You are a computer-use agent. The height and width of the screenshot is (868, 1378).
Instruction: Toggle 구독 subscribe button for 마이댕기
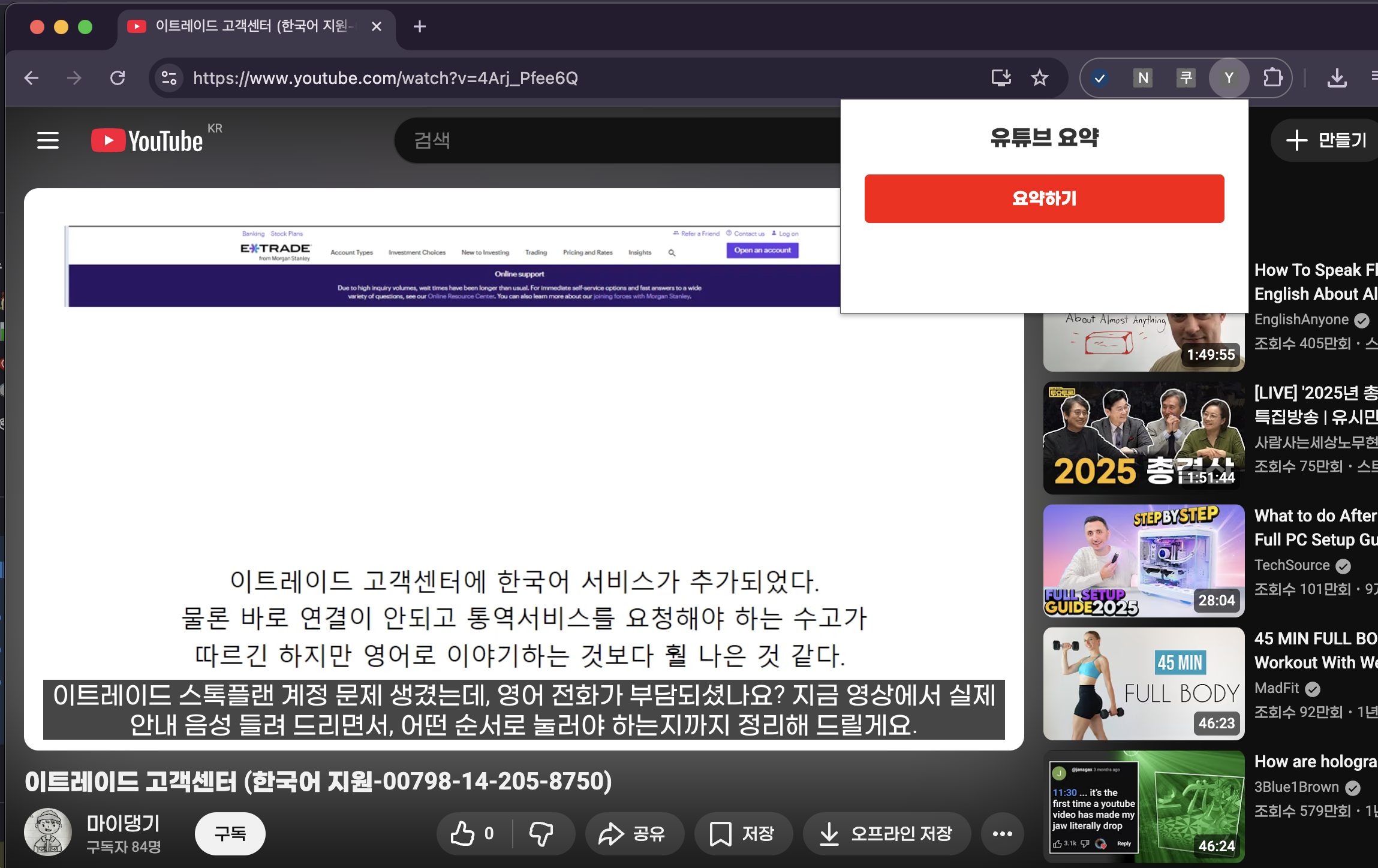pos(230,833)
